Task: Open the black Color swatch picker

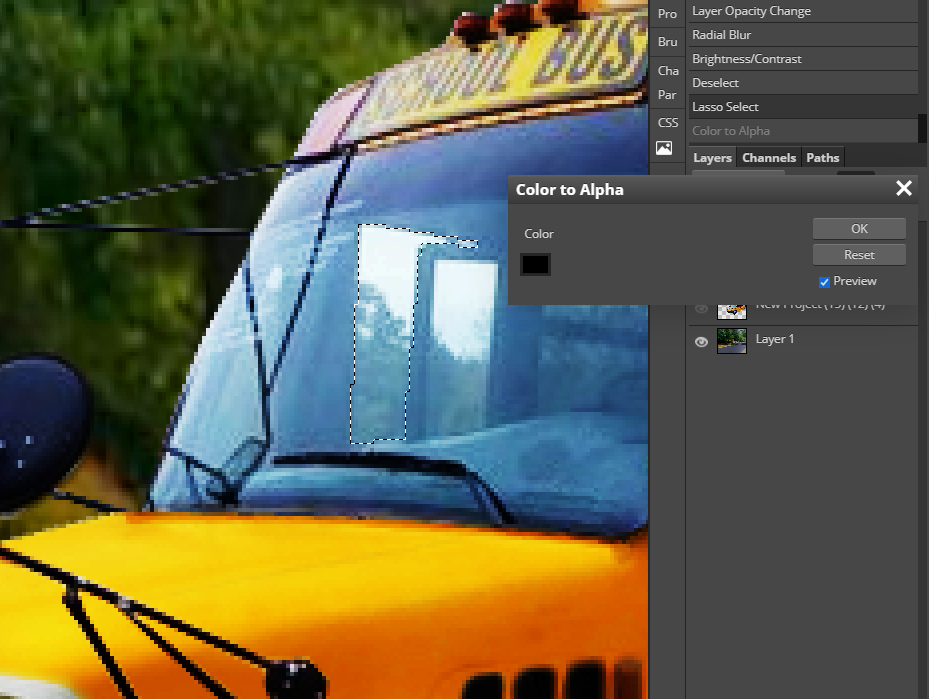Action: point(535,263)
